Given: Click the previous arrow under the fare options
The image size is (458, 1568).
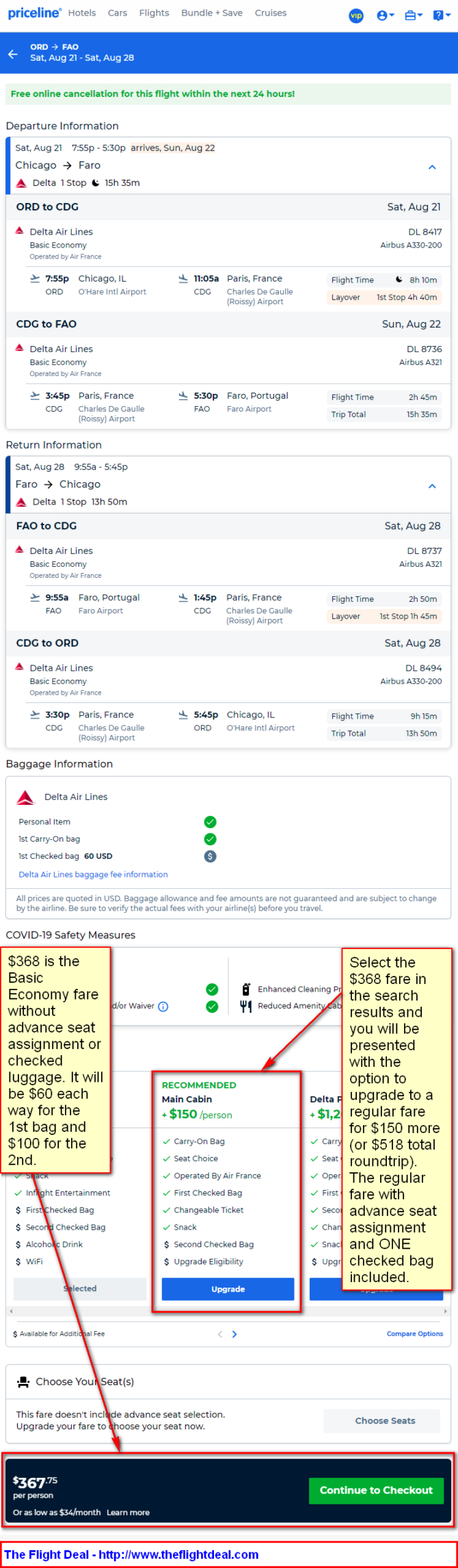Looking at the screenshot, I should [220, 1333].
